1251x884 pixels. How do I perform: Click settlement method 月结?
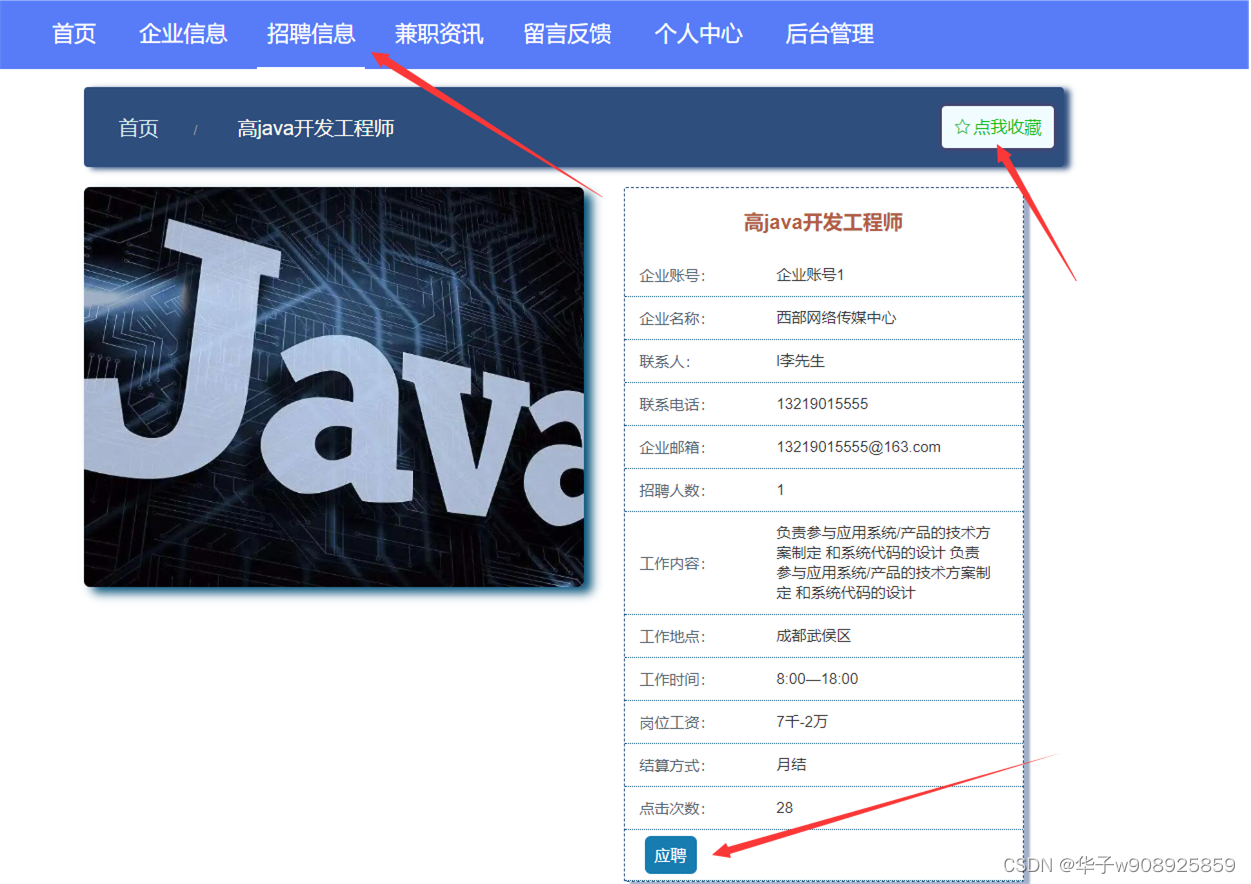791,765
